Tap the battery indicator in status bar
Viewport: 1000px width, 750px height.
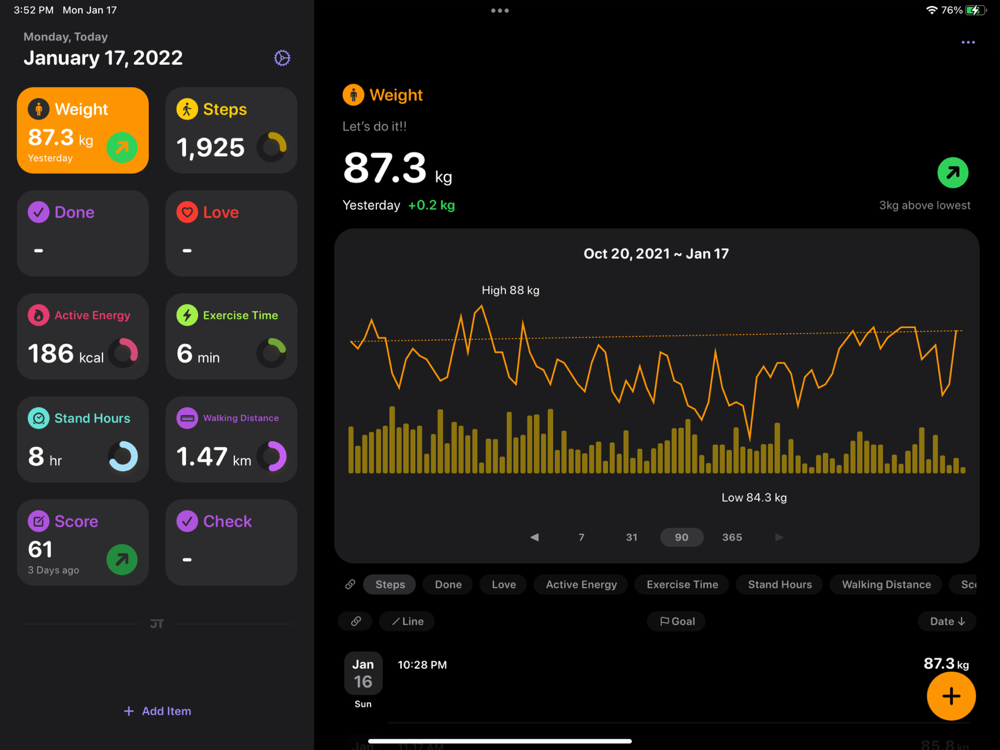974,10
